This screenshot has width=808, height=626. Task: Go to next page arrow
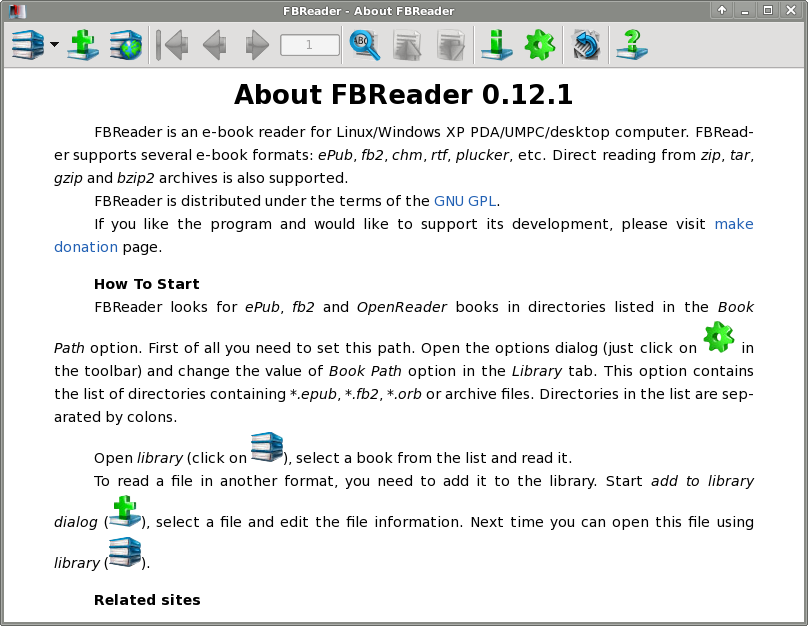point(257,45)
